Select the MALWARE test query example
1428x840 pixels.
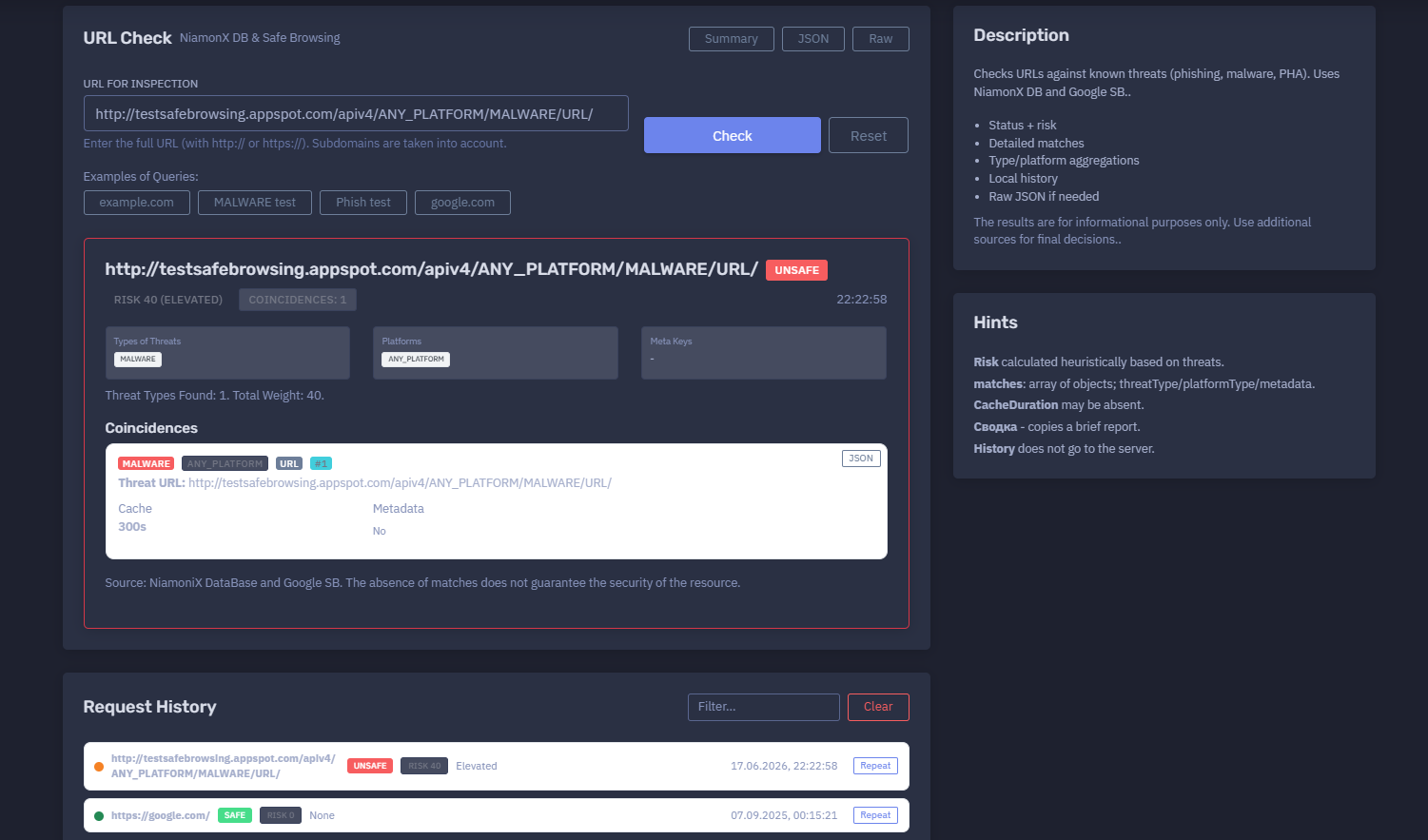click(x=255, y=203)
